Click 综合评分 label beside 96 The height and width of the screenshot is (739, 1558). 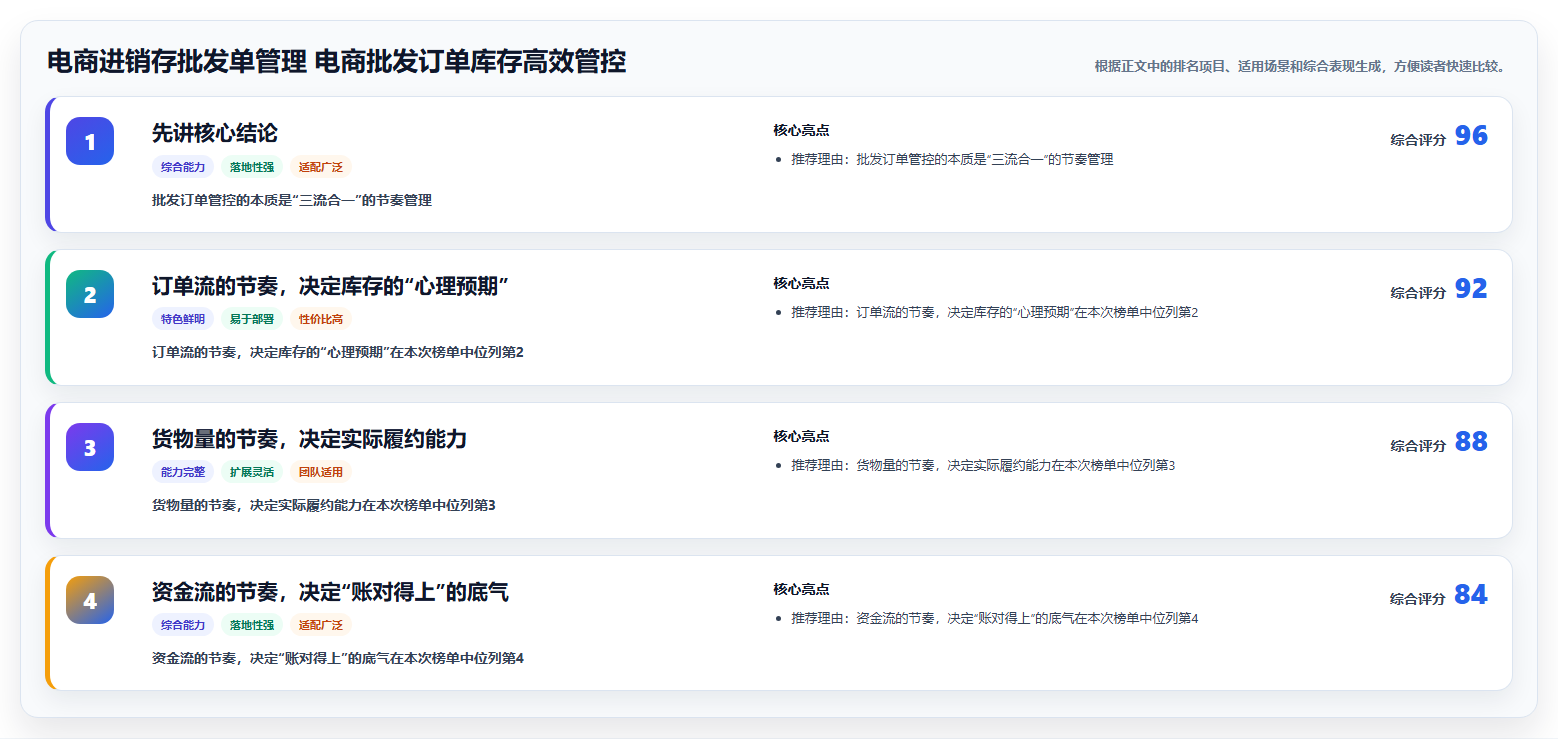click(1418, 140)
